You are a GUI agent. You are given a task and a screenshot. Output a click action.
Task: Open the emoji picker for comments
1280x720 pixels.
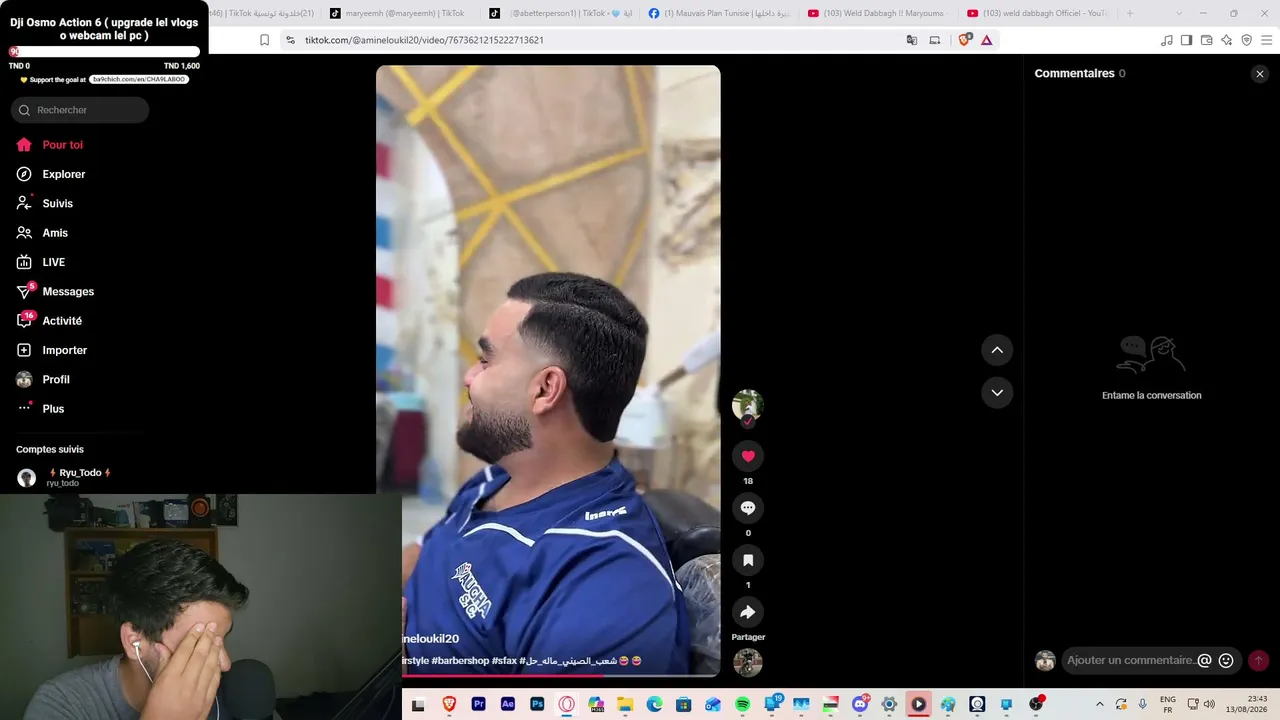click(1226, 660)
